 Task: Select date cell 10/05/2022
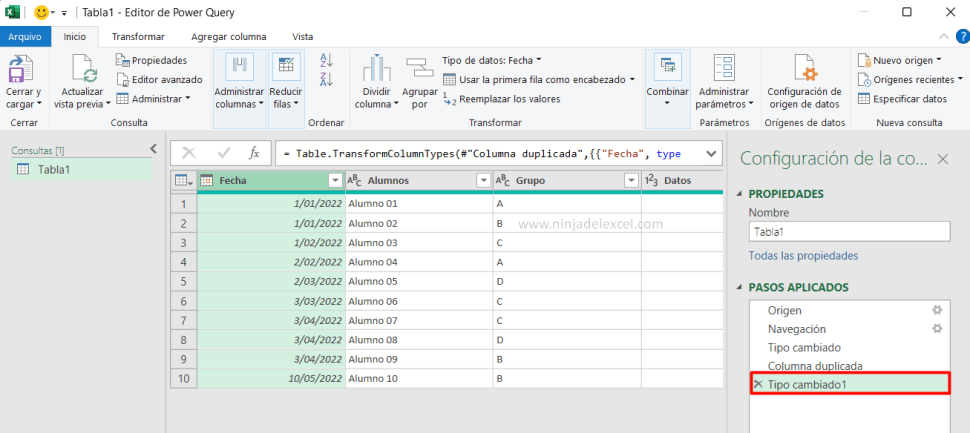271,379
